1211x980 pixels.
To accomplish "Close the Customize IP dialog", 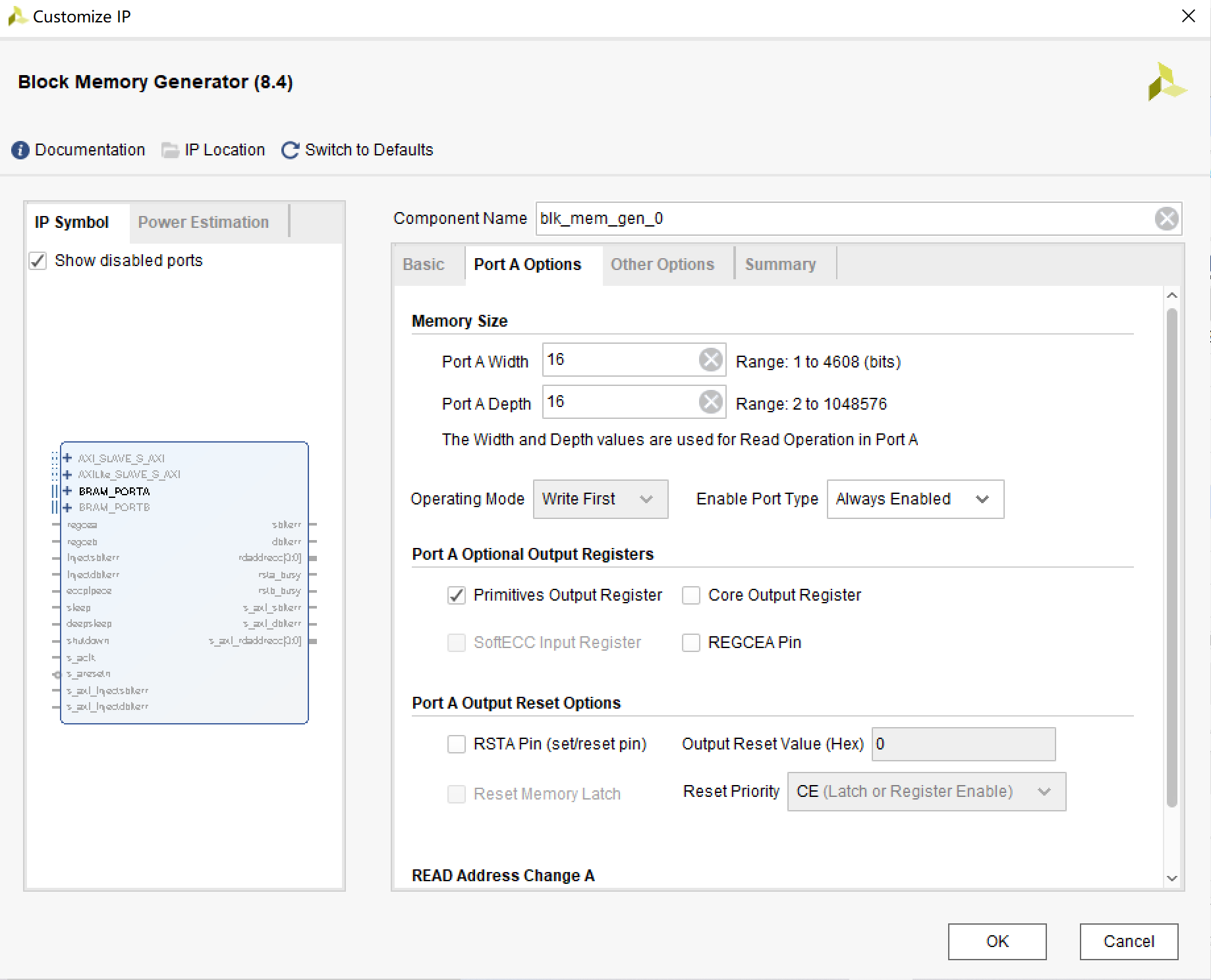I will pos(1188,16).
